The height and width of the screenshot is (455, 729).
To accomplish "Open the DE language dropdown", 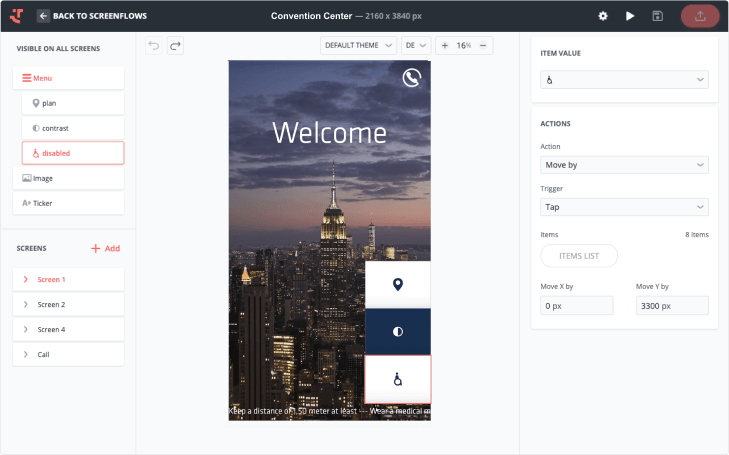I will coord(416,45).
